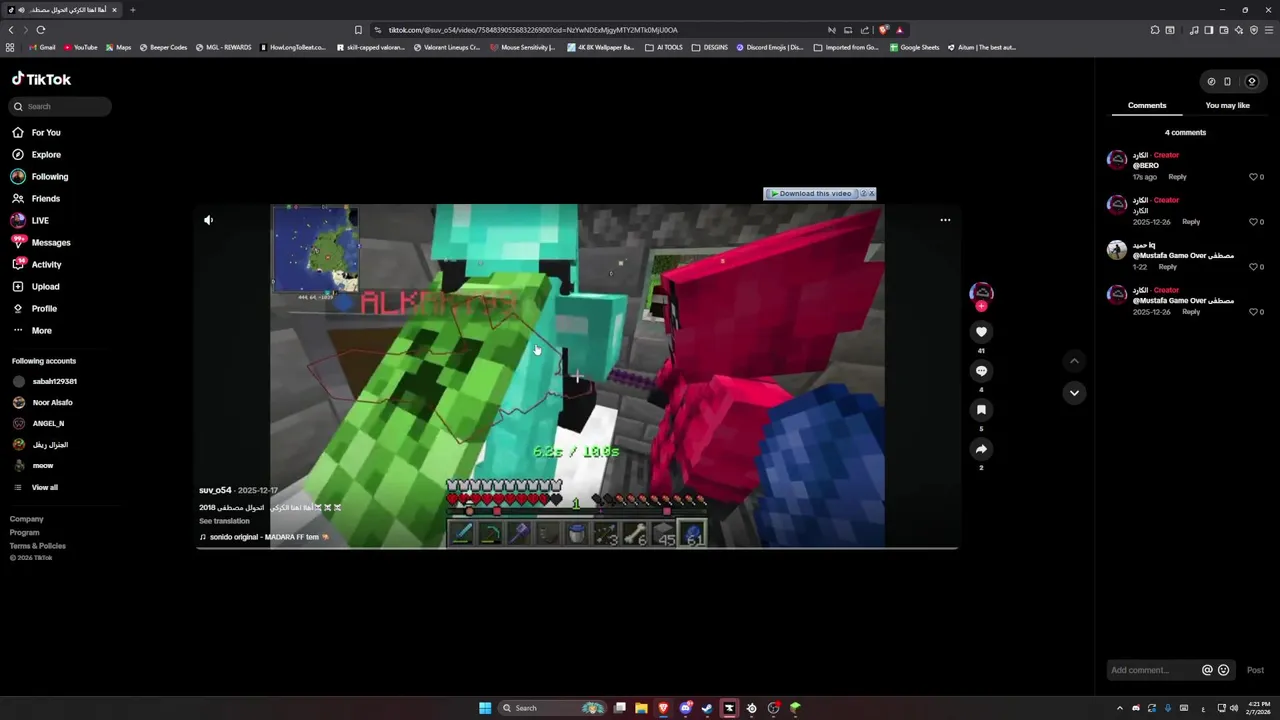Go back in the browser
Screen dimensions: 1280x720
point(11,30)
